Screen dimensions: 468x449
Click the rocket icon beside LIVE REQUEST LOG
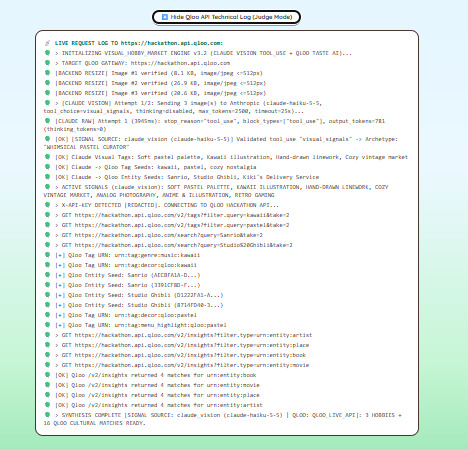click(x=47, y=43)
